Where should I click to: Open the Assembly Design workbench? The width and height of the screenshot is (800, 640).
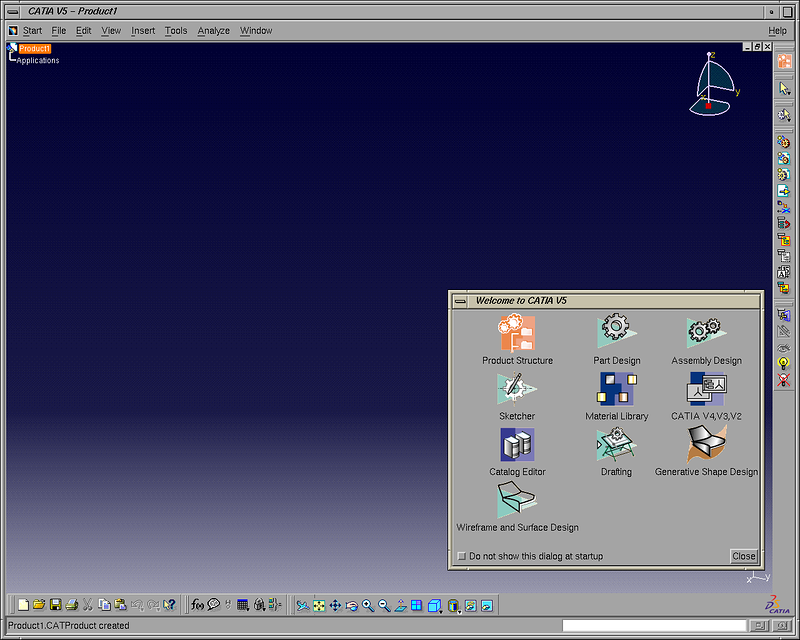(x=706, y=332)
